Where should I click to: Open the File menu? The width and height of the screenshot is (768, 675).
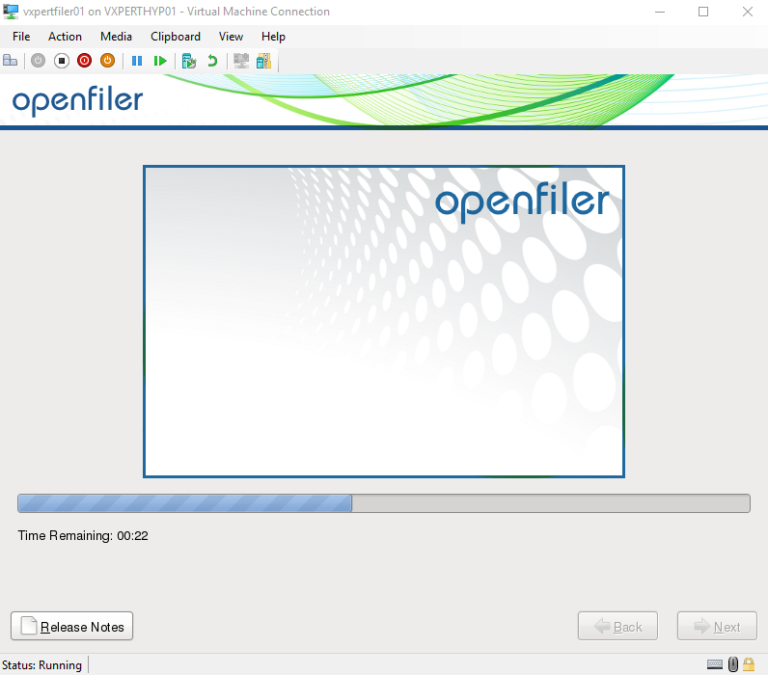tap(21, 37)
